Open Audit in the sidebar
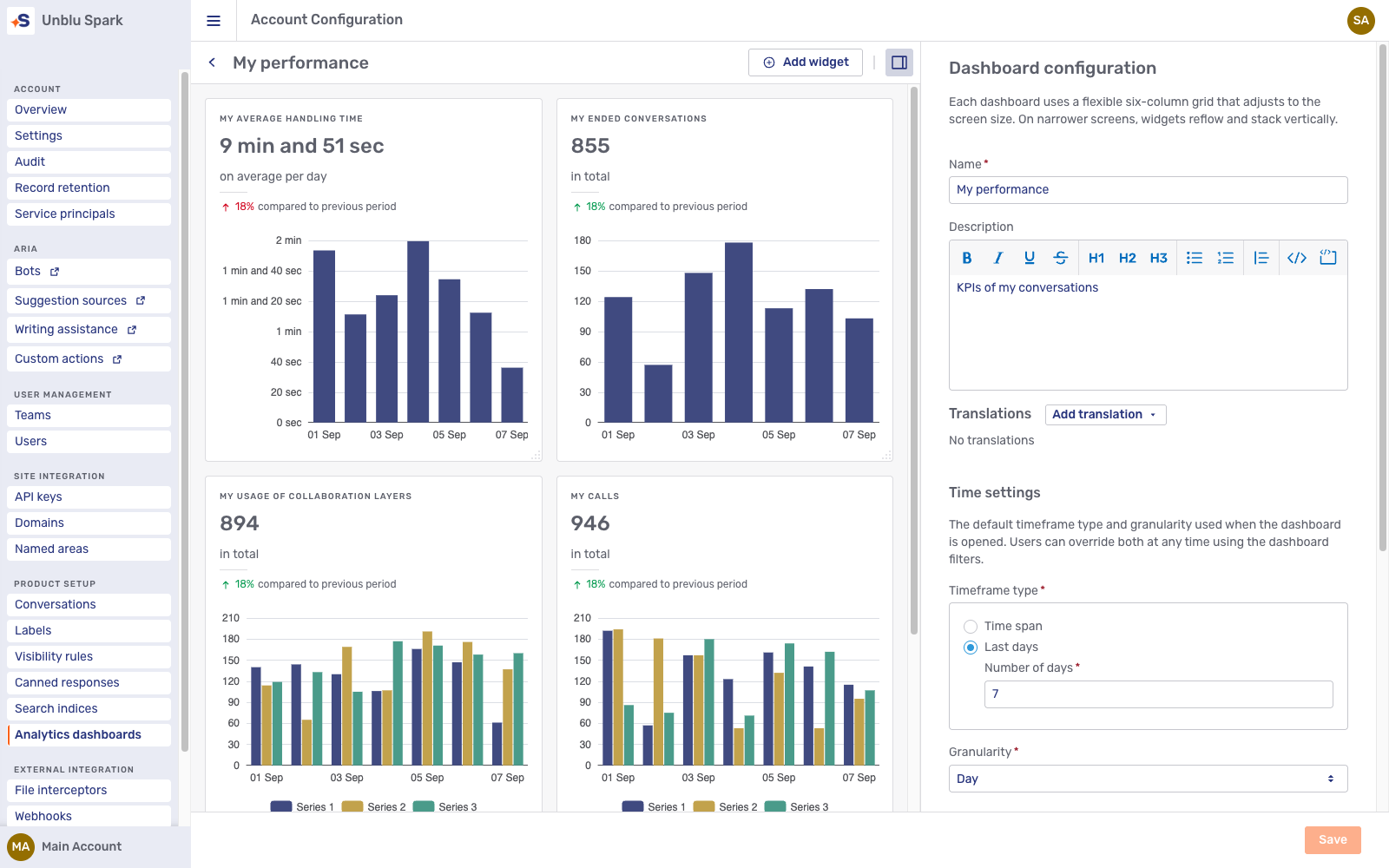1389x868 pixels. tap(89, 162)
